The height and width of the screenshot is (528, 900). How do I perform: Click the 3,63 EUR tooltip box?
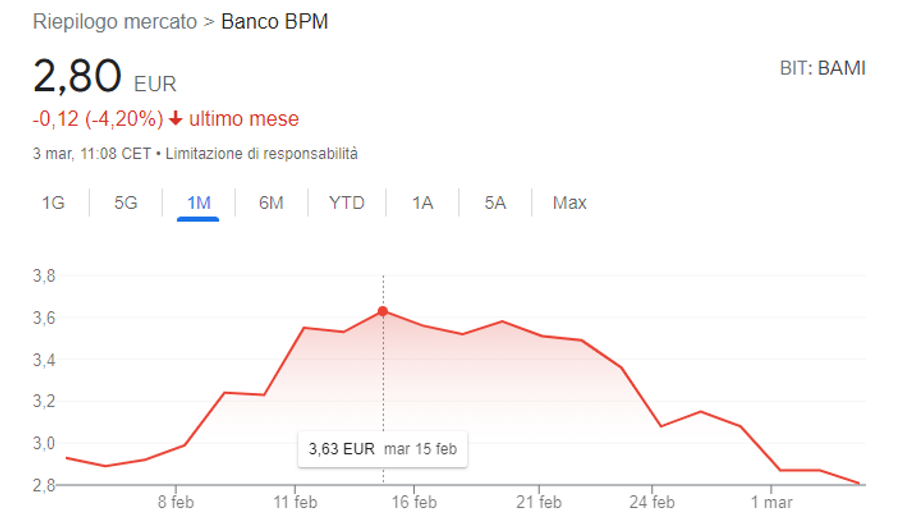[x=382, y=449]
